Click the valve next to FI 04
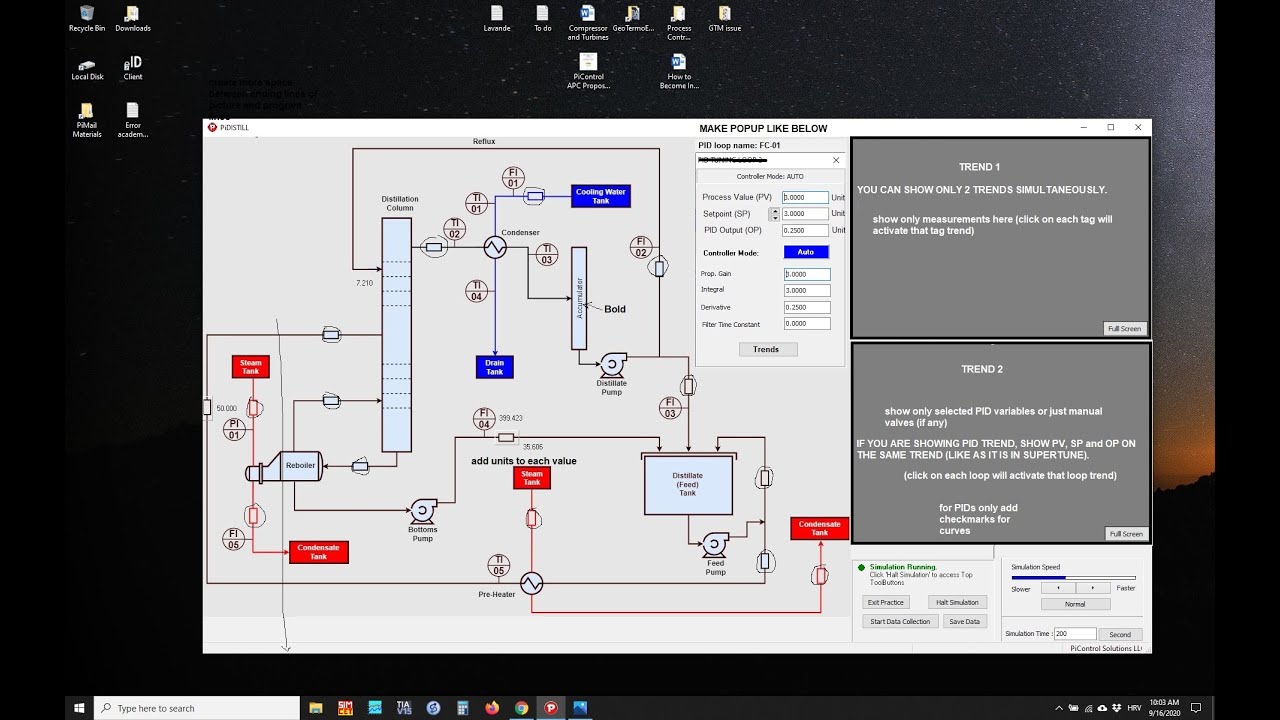The width and height of the screenshot is (1280, 720). [506, 437]
